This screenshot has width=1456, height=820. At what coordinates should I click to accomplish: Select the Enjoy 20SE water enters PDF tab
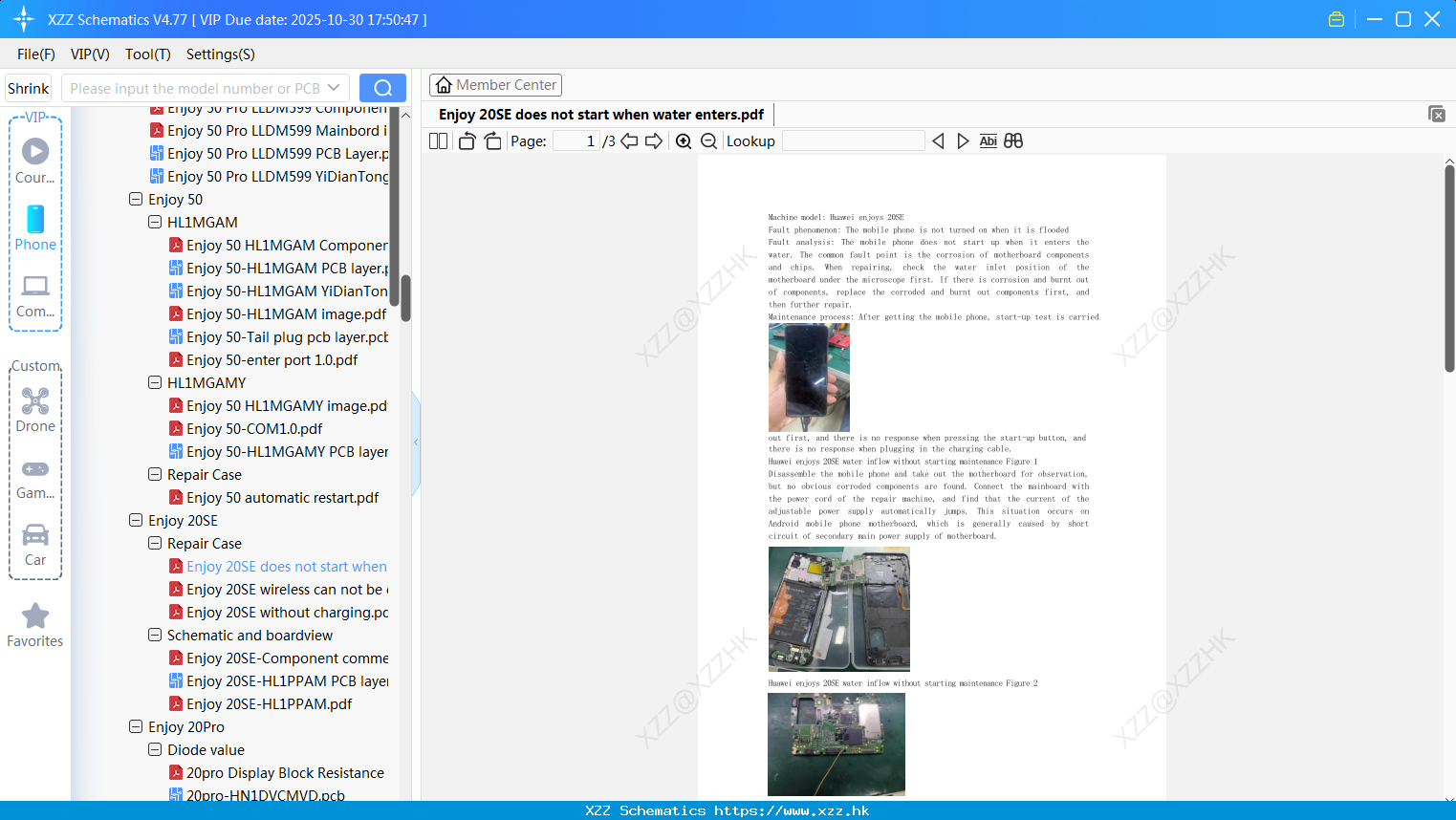pos(601,115)
